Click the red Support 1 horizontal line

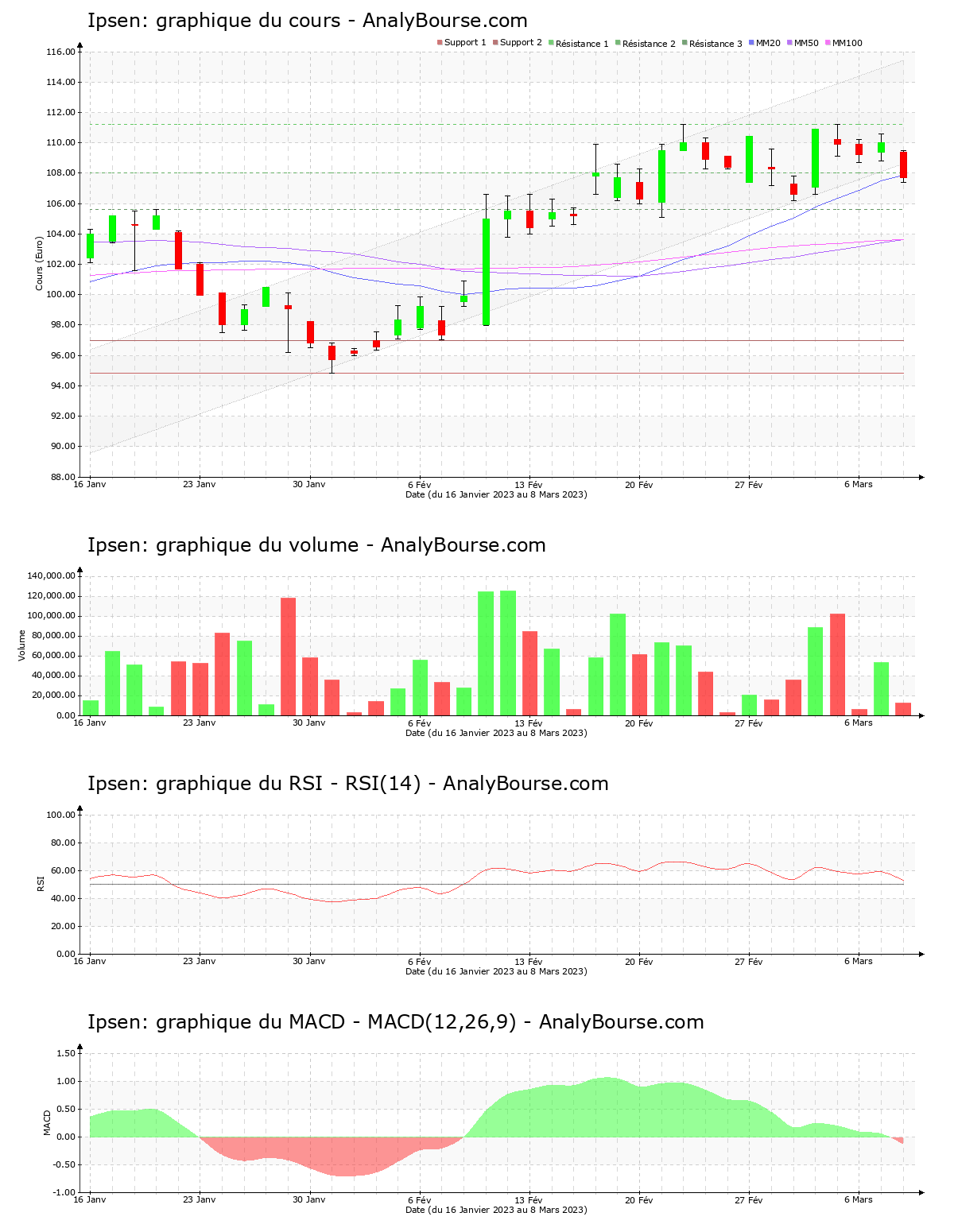pos(496,340)
